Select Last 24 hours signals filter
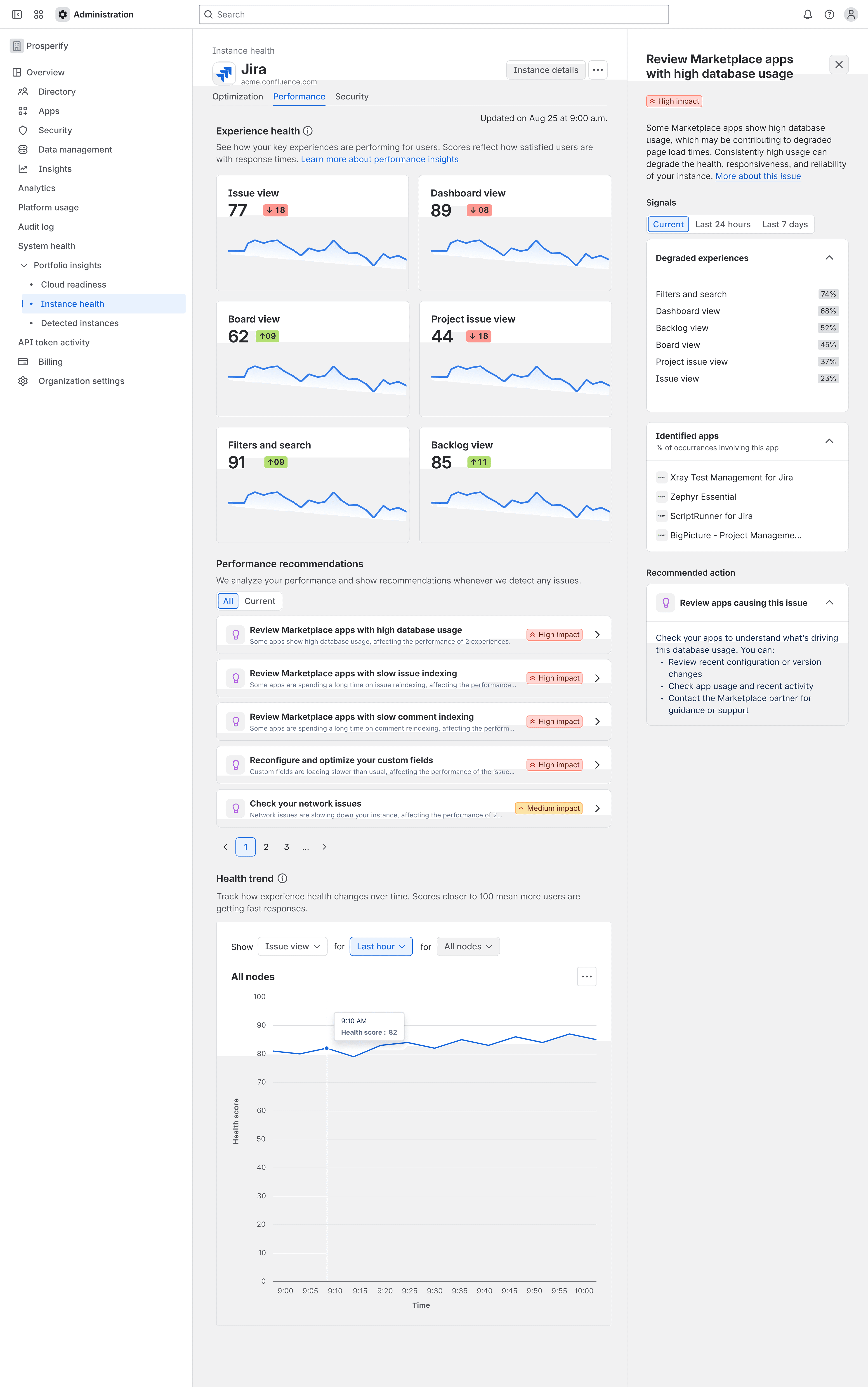 coord(722,224)
